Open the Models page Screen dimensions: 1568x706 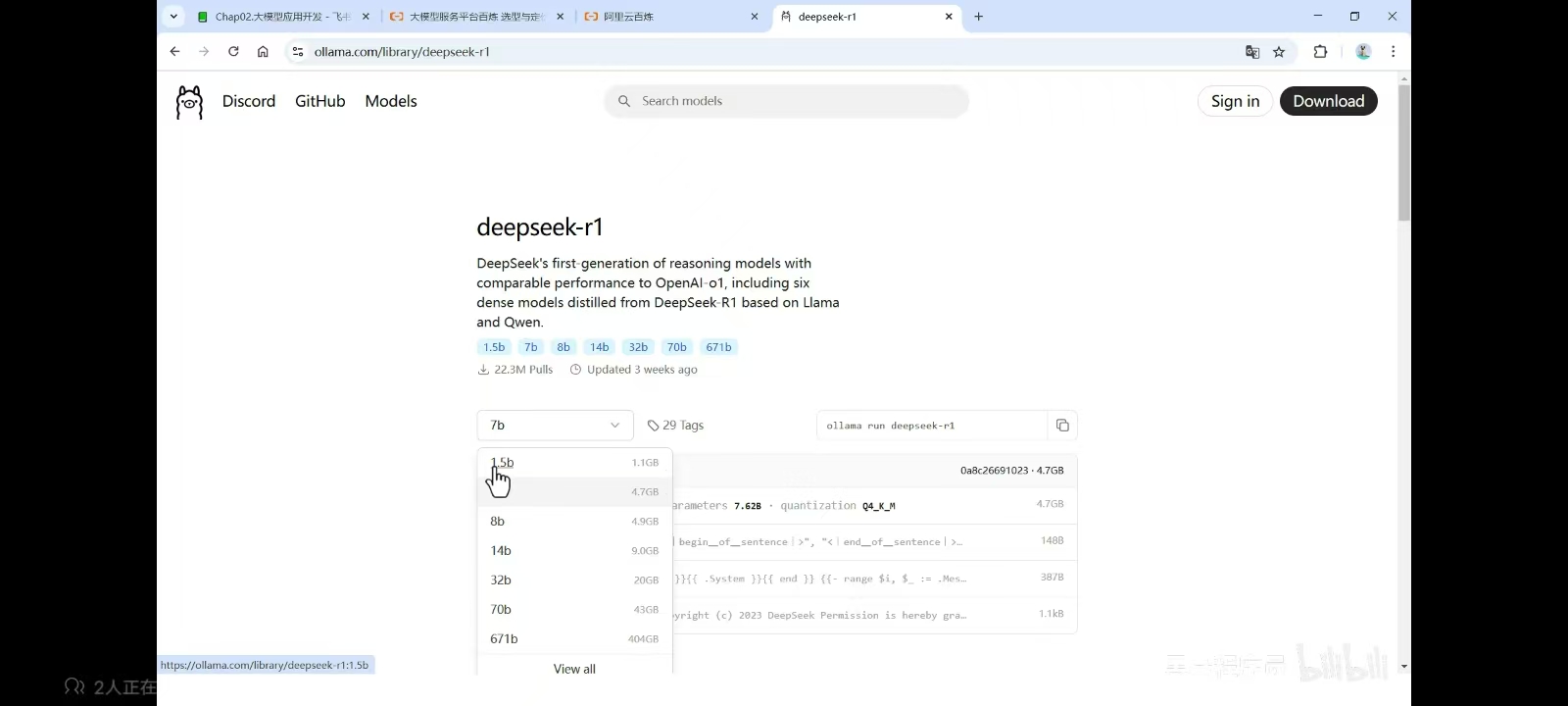click(391, 101)
